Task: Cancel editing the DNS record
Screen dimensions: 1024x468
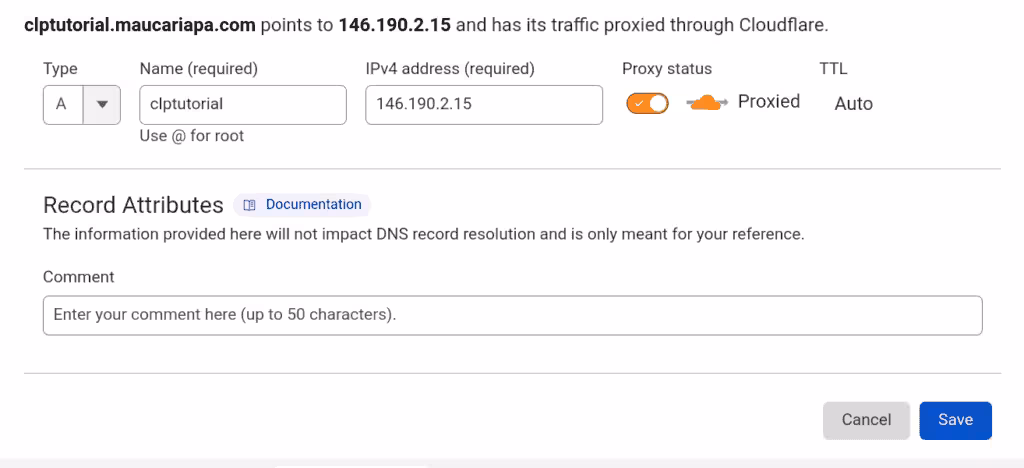Action: [x=866, y=420]
